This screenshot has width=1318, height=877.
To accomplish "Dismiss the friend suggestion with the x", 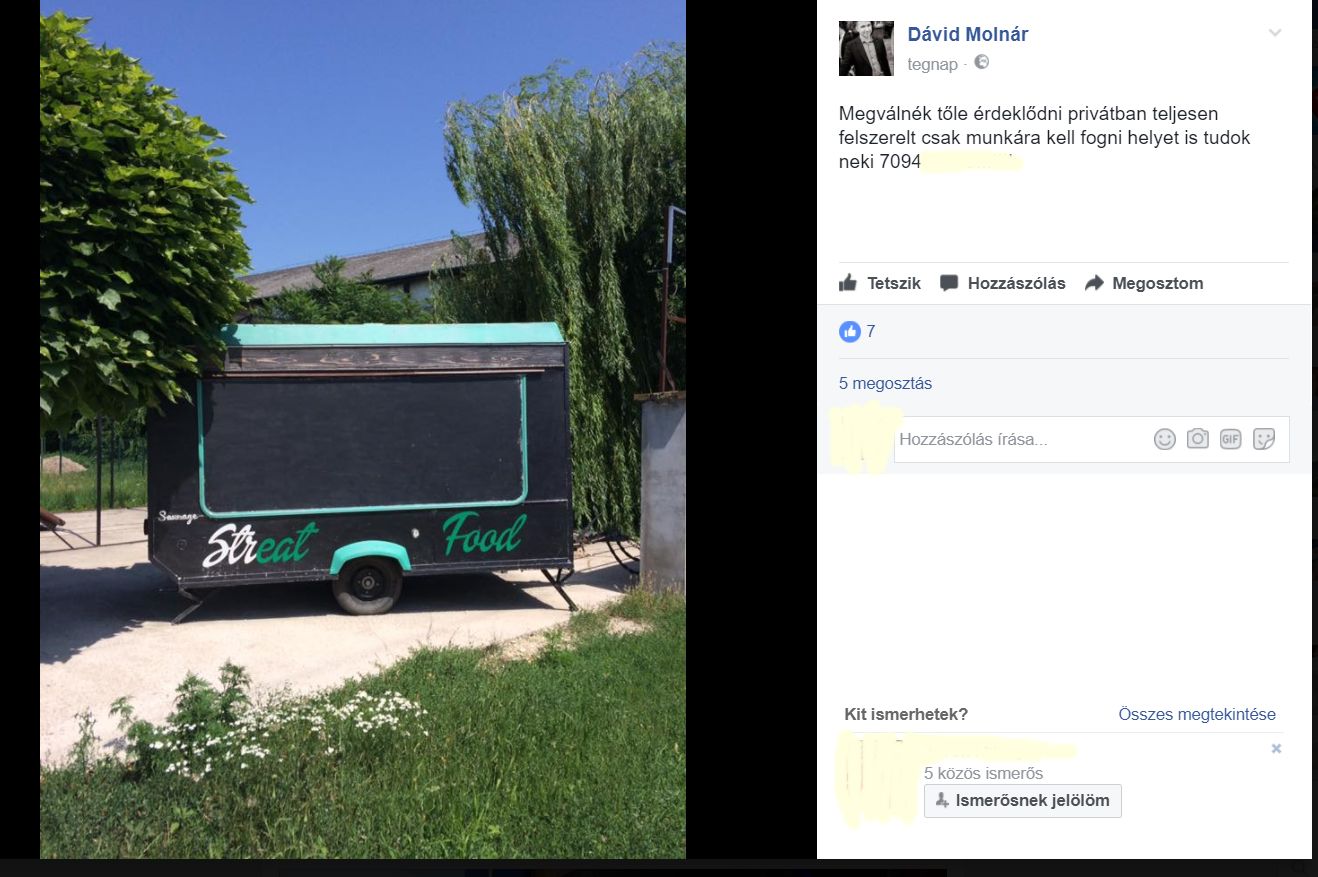I will (x=1276, y=748).
